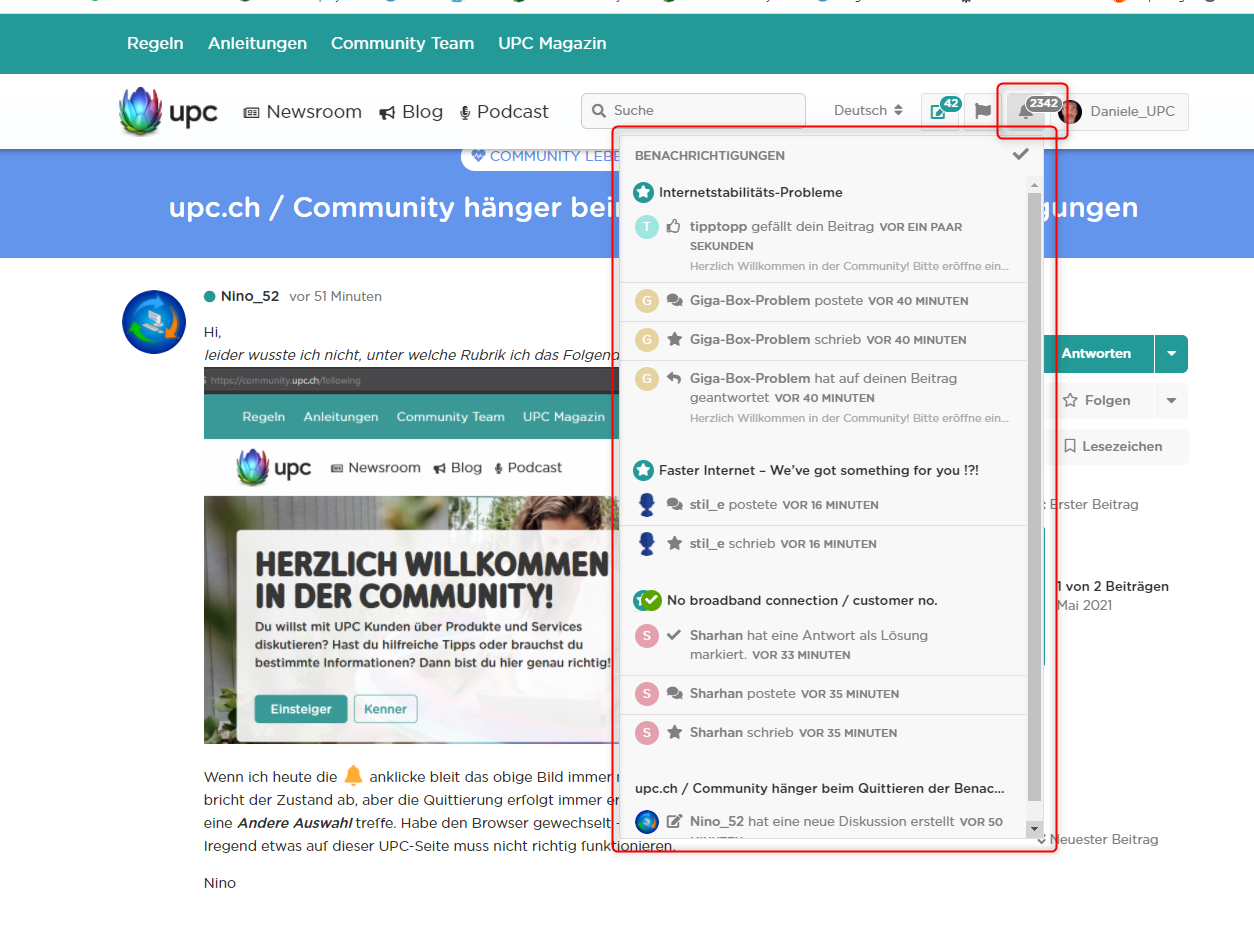Click the flag reports icon
The height and width of the screenshot is (946, 1254).
[983, 112]
